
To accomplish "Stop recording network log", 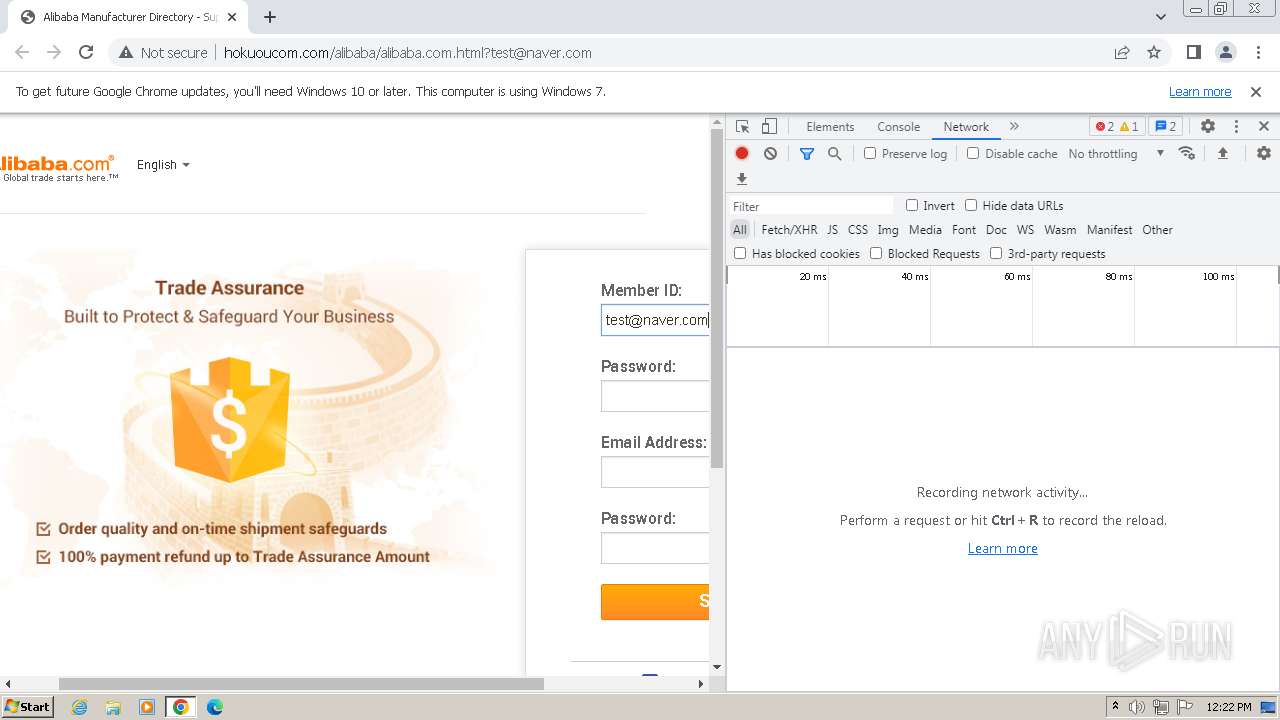I will 742,153.
